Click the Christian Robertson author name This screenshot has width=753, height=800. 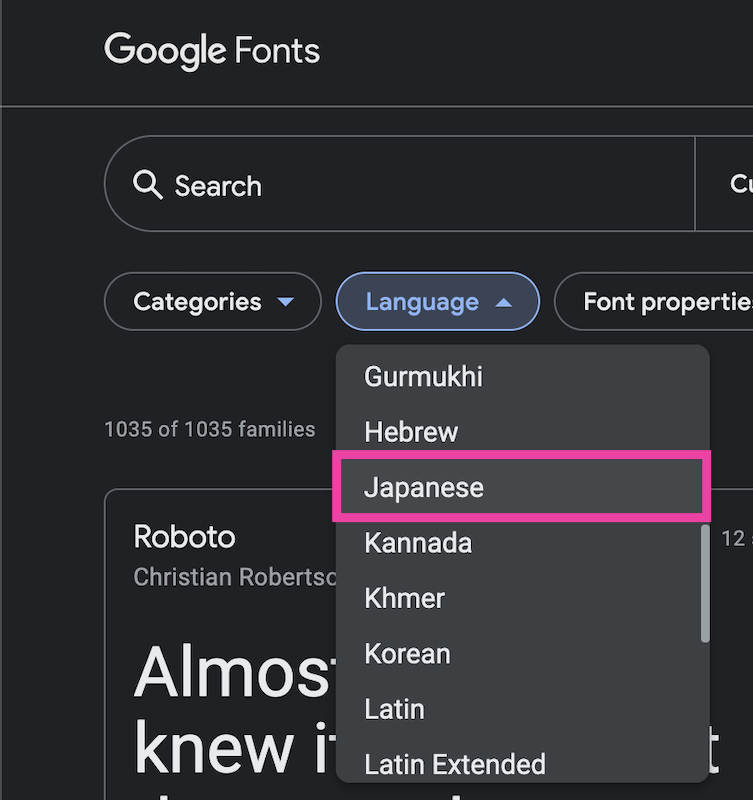click(235, 577)
